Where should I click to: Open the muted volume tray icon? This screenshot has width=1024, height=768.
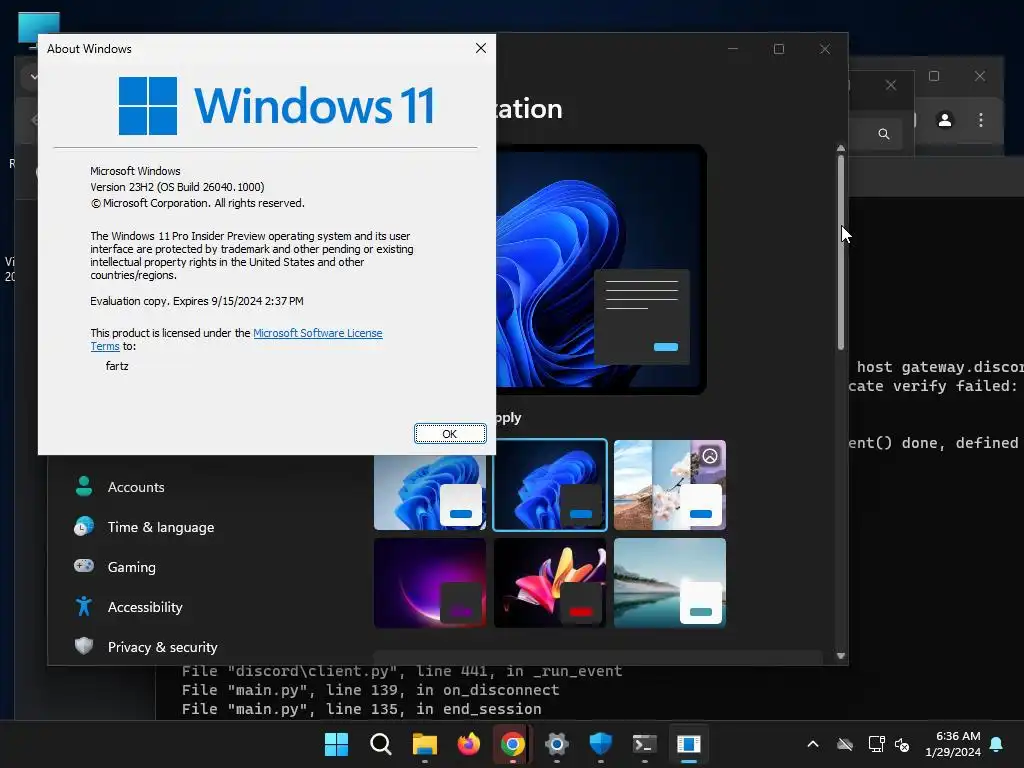pyautogui.click(x=902, y=744)
